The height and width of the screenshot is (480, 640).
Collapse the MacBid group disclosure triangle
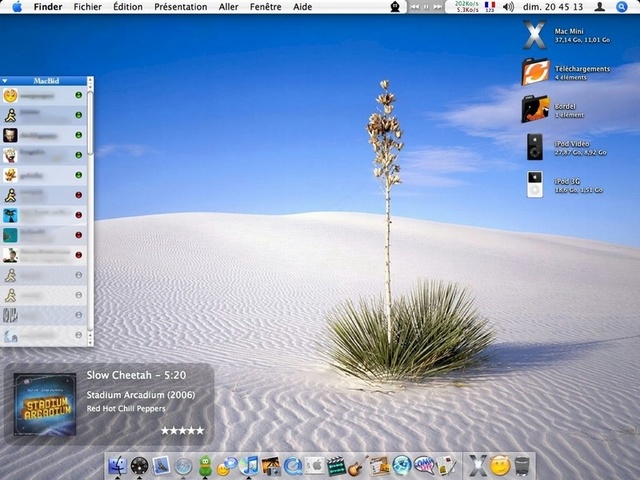click(x=5, y=81)
